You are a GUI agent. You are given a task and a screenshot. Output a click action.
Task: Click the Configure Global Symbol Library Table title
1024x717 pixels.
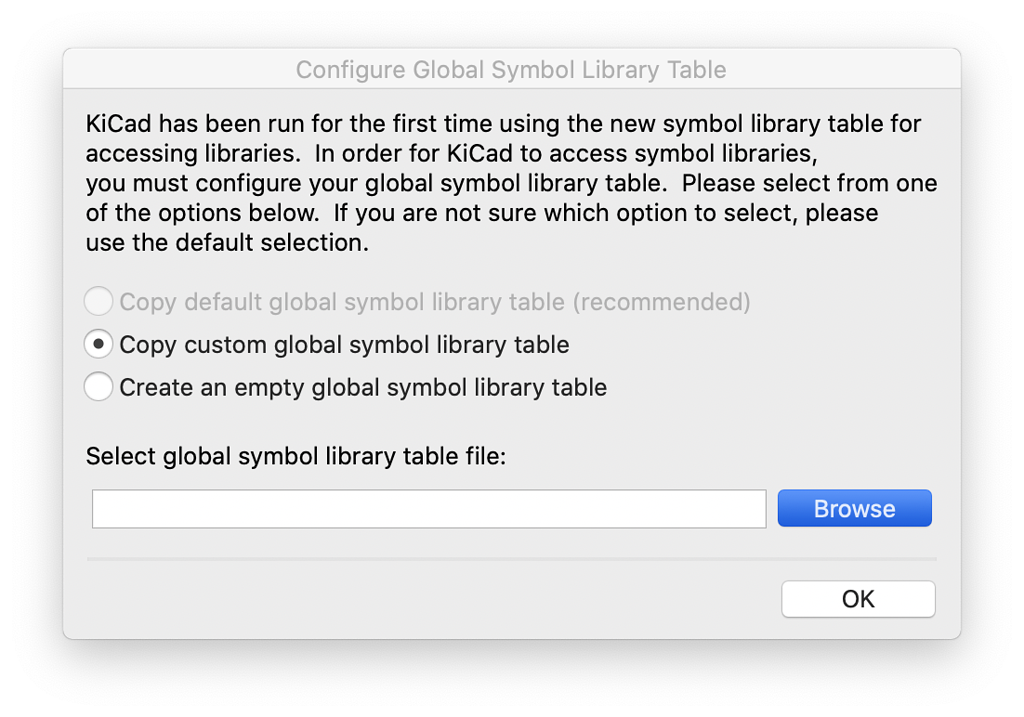511,69
